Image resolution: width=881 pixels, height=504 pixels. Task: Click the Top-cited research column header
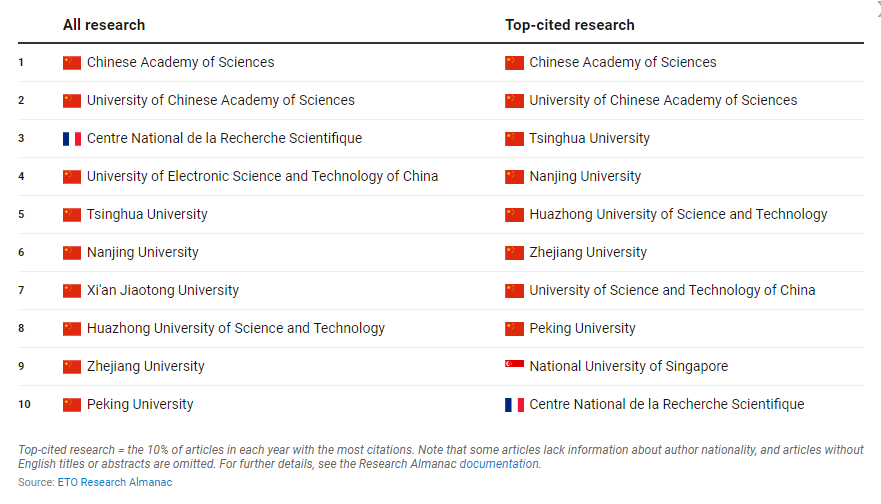570,25
